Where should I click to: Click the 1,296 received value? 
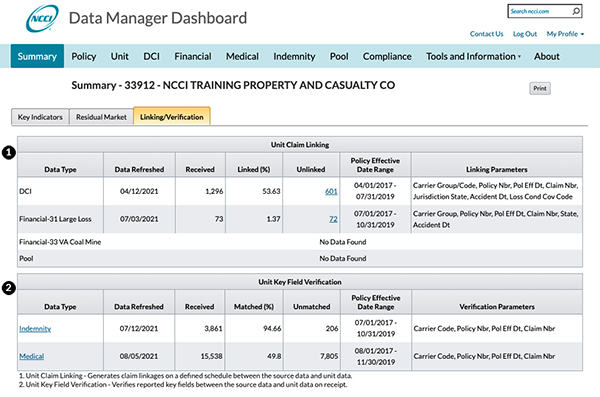pos(214,191)
